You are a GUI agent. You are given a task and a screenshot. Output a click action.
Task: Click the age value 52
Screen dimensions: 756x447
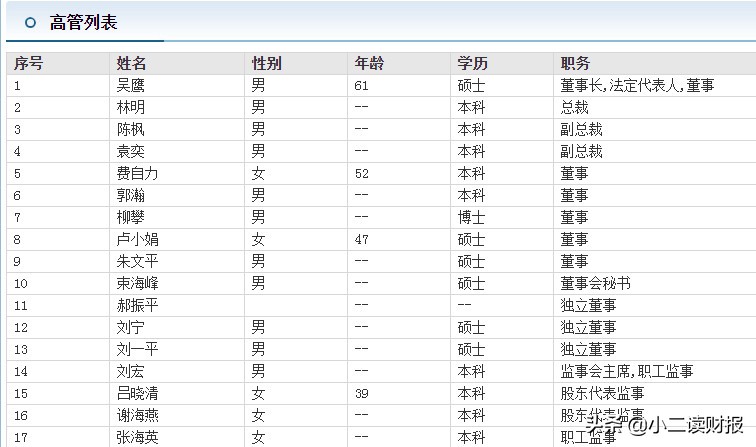(x=362, y=174)
